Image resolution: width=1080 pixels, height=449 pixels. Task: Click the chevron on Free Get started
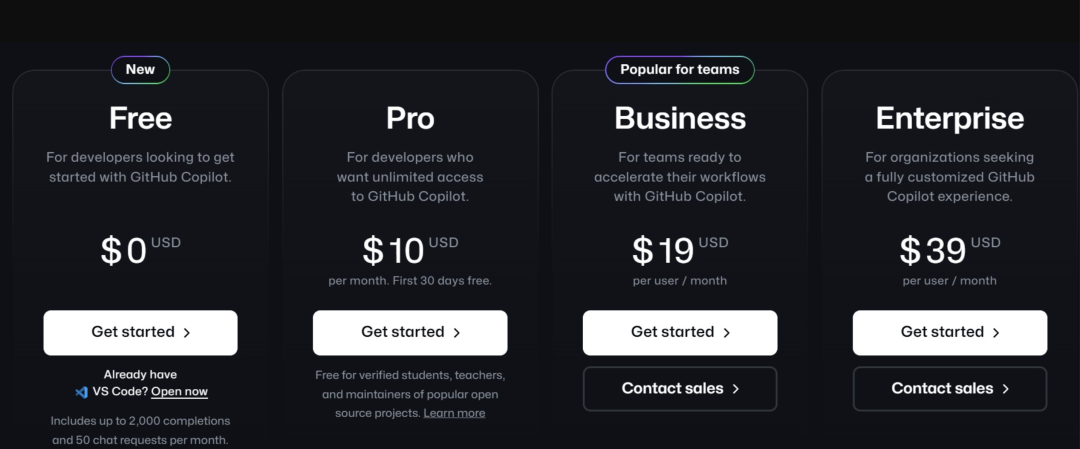[187, 333]
